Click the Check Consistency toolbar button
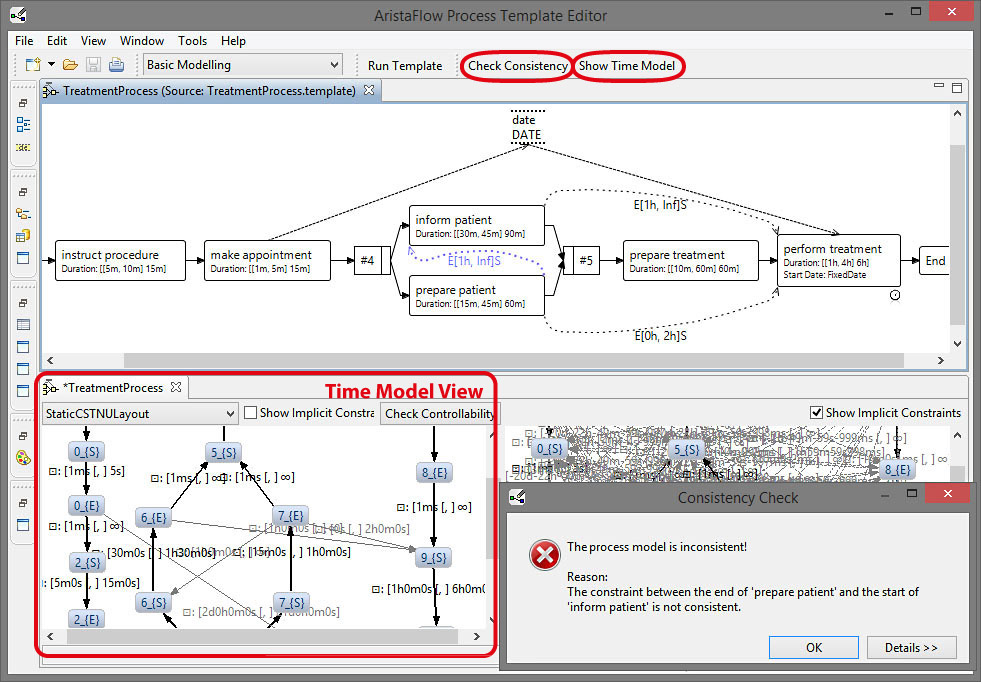This screenshot has width=981, height=682. [517, 66]
